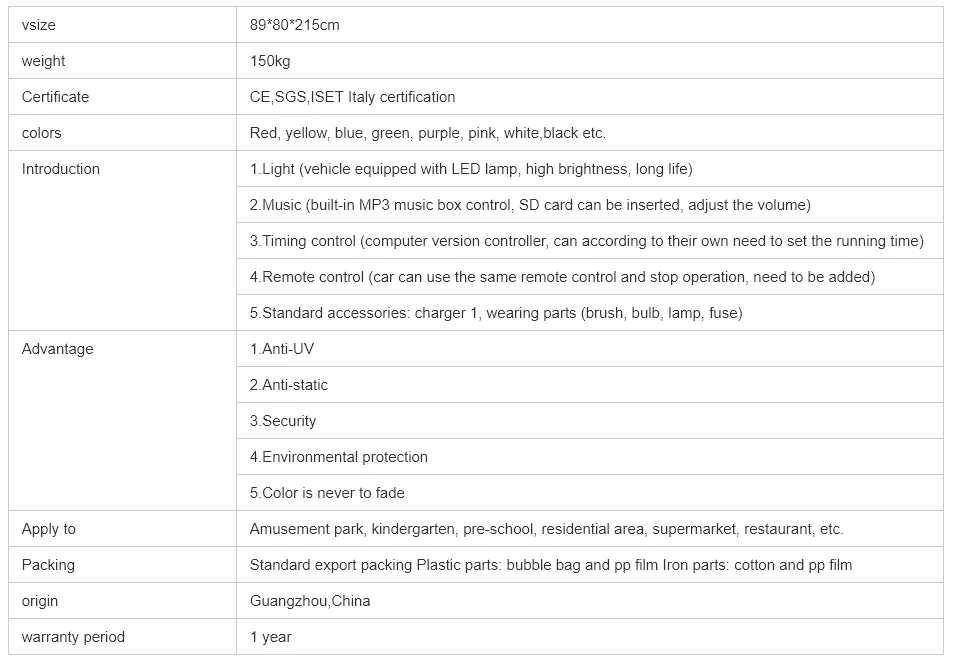Select the MP3 music box line
The height and width of the screenshot is (662, 955).
[530, 205]
